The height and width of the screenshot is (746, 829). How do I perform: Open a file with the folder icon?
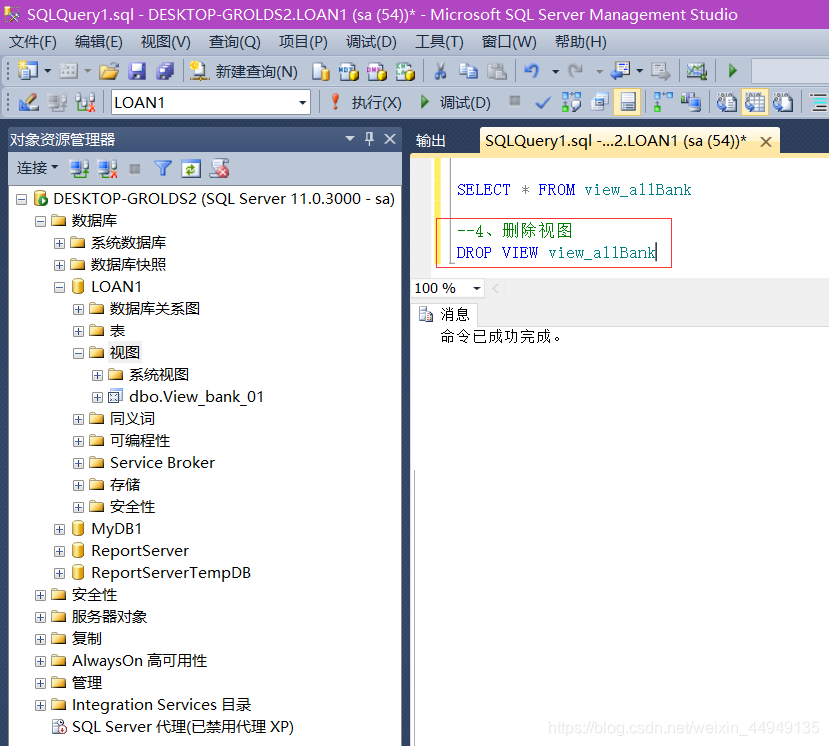[109, 71]
